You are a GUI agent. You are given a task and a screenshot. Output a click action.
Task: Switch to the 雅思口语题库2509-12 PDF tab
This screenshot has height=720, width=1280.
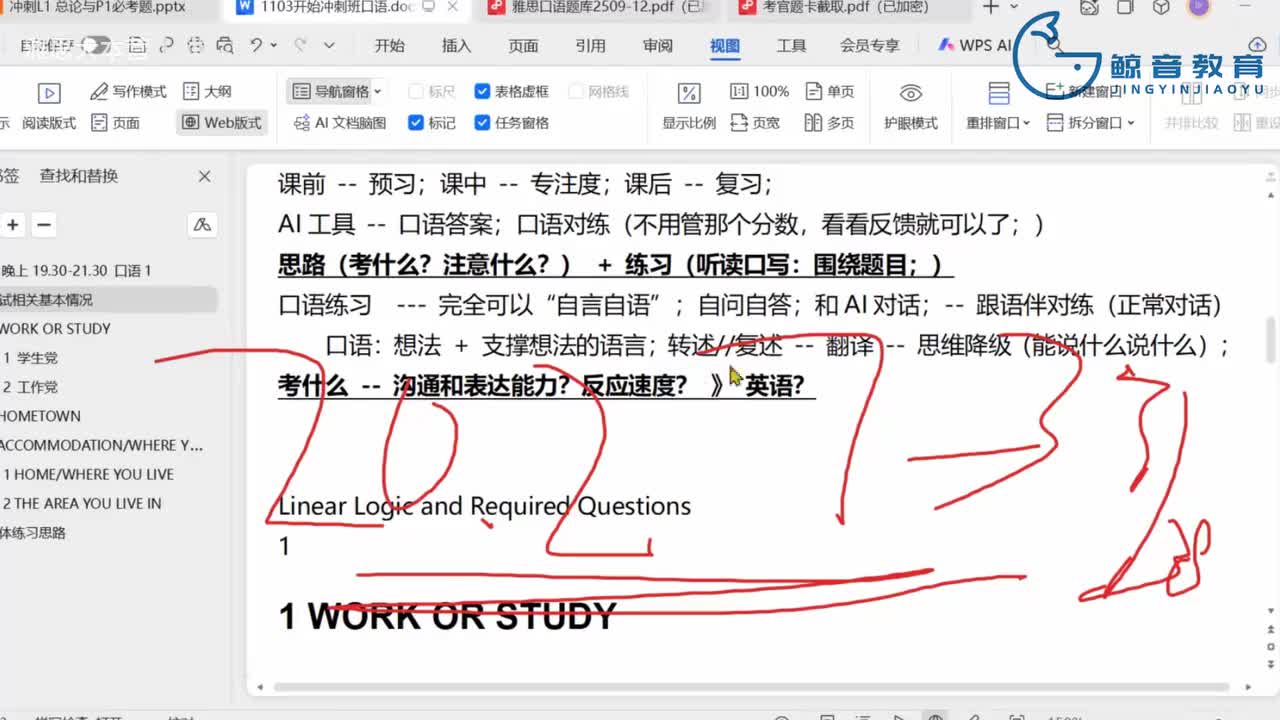click(598, 8)
